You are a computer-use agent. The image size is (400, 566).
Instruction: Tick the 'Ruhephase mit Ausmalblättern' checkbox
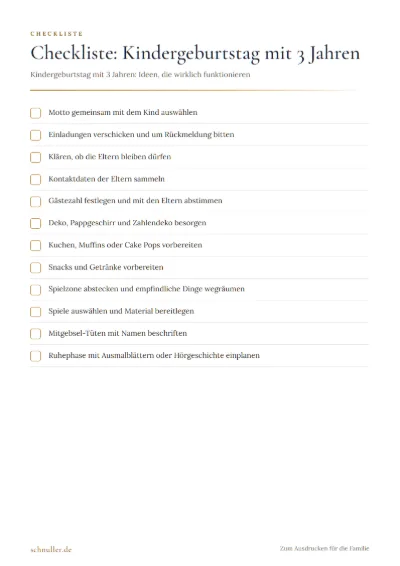(x=35, y=356)
